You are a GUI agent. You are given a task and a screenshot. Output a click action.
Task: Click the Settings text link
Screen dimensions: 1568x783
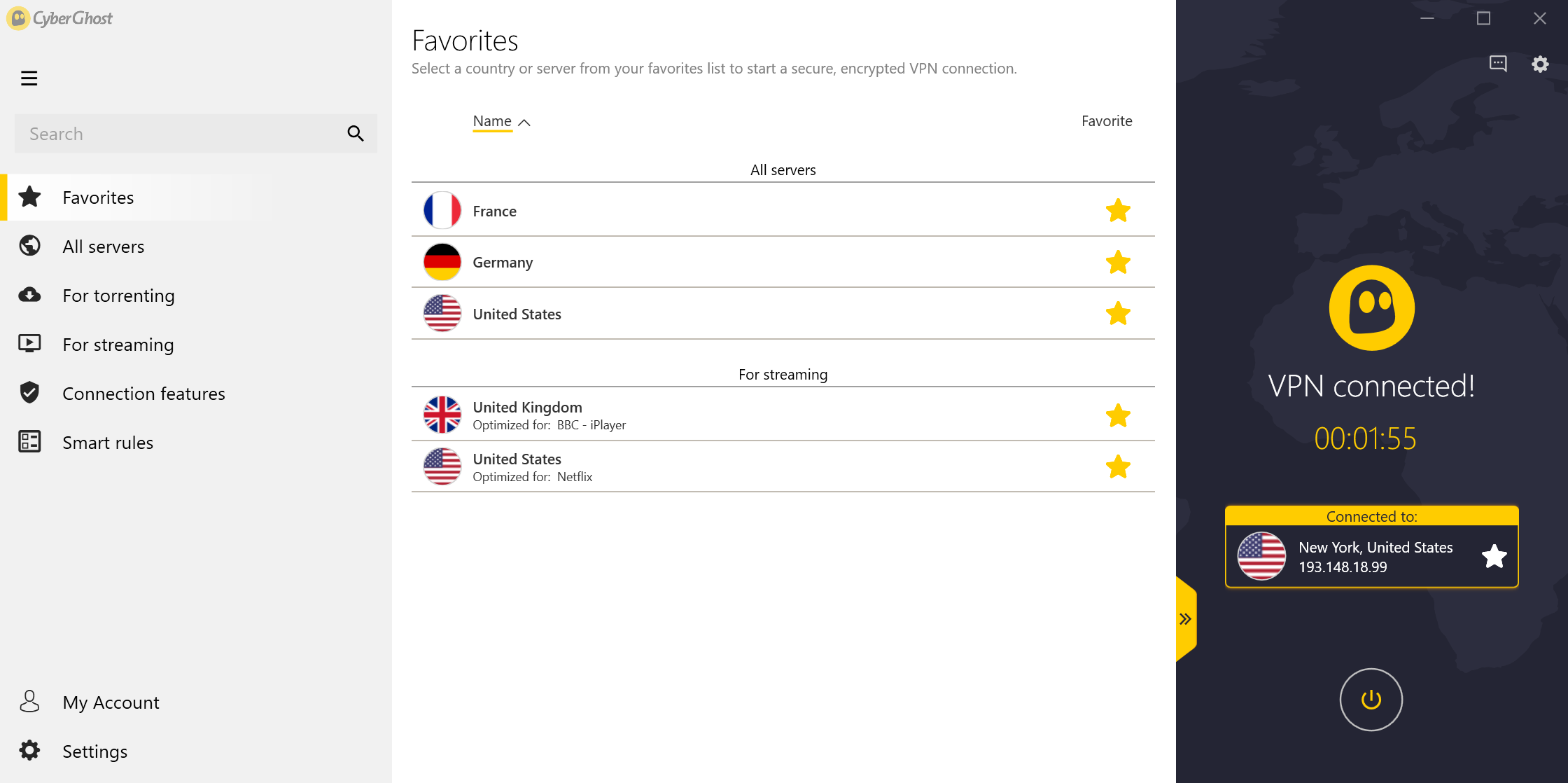click(95, 749)
